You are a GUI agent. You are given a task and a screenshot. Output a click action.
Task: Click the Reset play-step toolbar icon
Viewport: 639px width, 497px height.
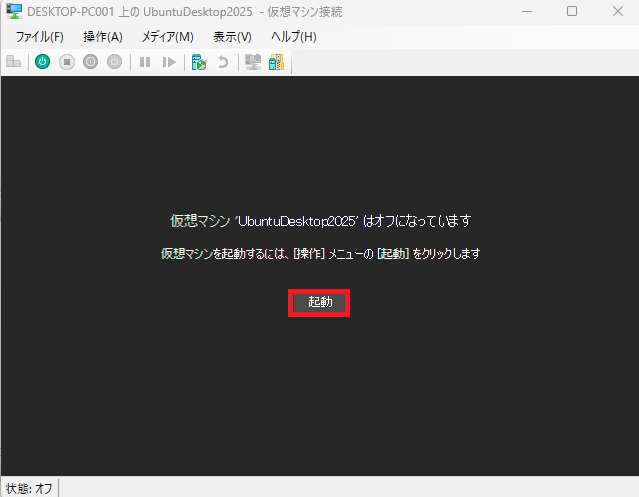[x=169, y=62]
